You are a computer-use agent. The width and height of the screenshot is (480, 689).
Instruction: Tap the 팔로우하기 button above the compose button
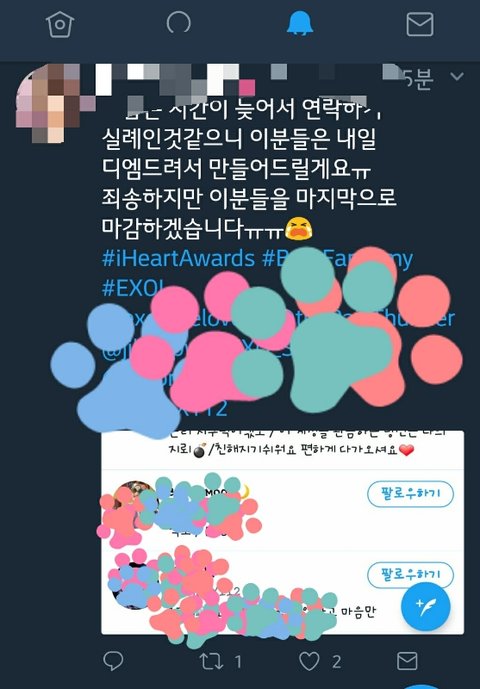point(410,575)
